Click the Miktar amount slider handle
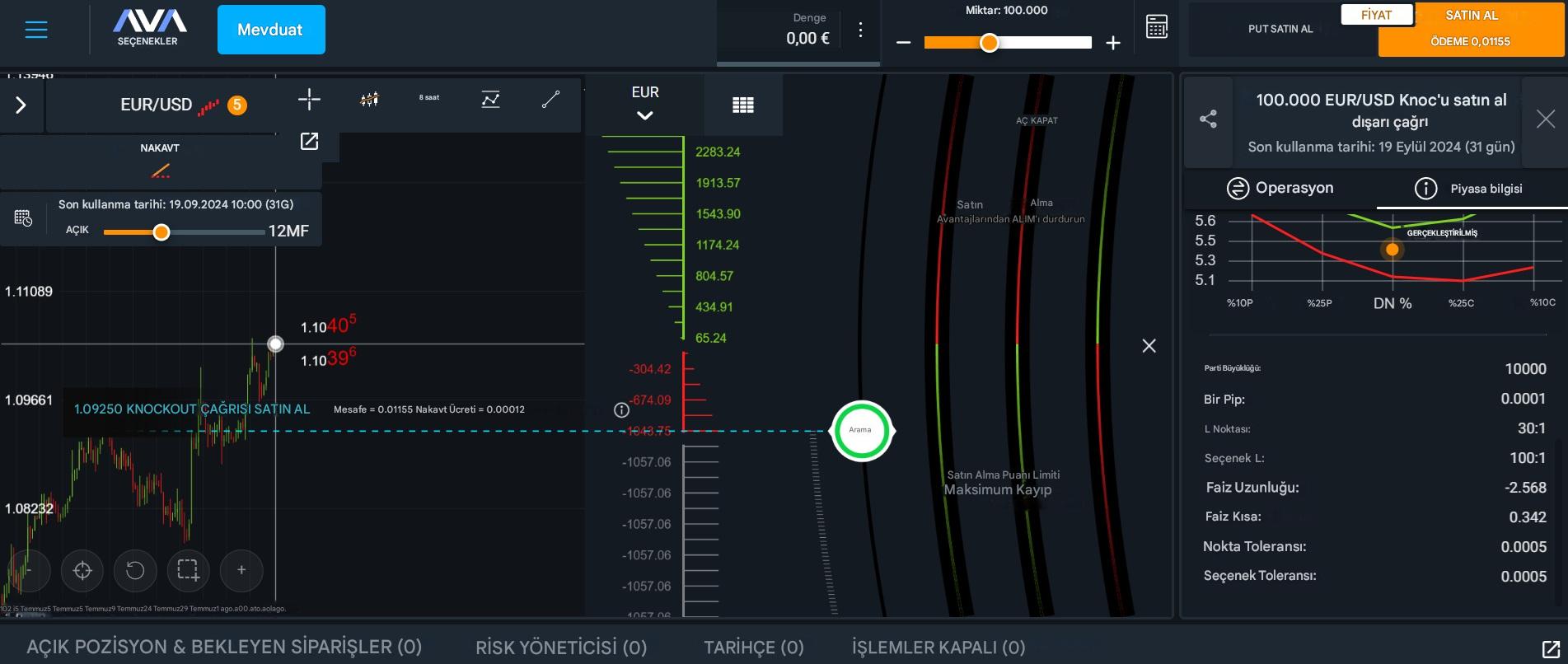Screen dimensions: 1568x664 point(990,43)
